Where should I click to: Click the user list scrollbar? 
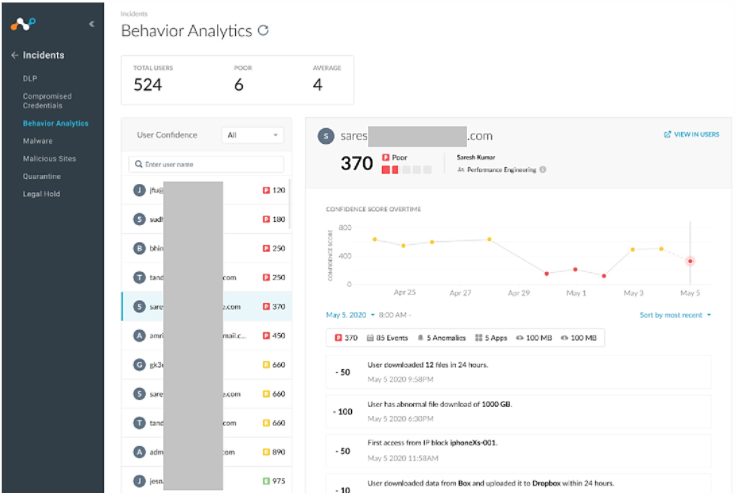point(290,203)
